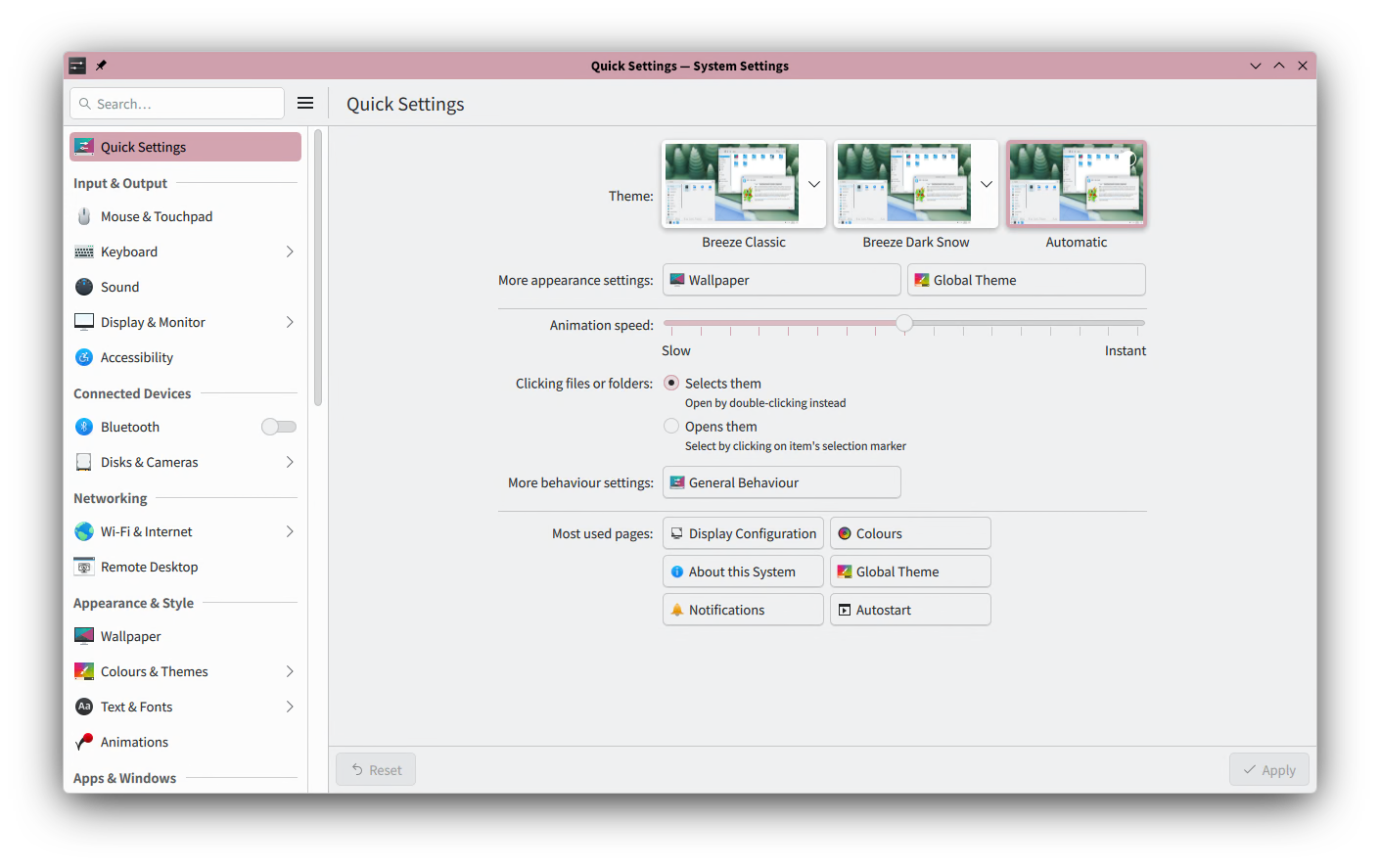Open Accessibility settings icon
The image size is (1380, 868).
click(84, 357)
